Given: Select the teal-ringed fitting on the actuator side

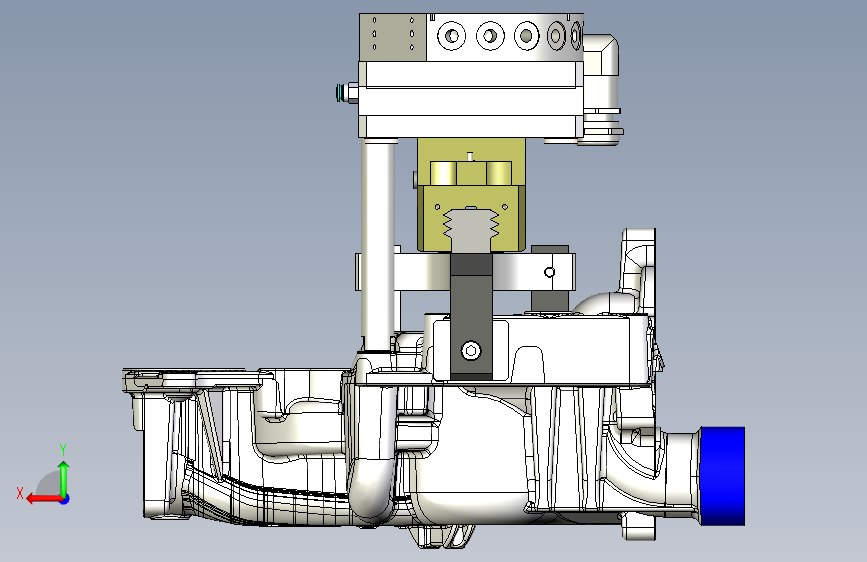Looking at the screenshot, I should pos(346,92).
